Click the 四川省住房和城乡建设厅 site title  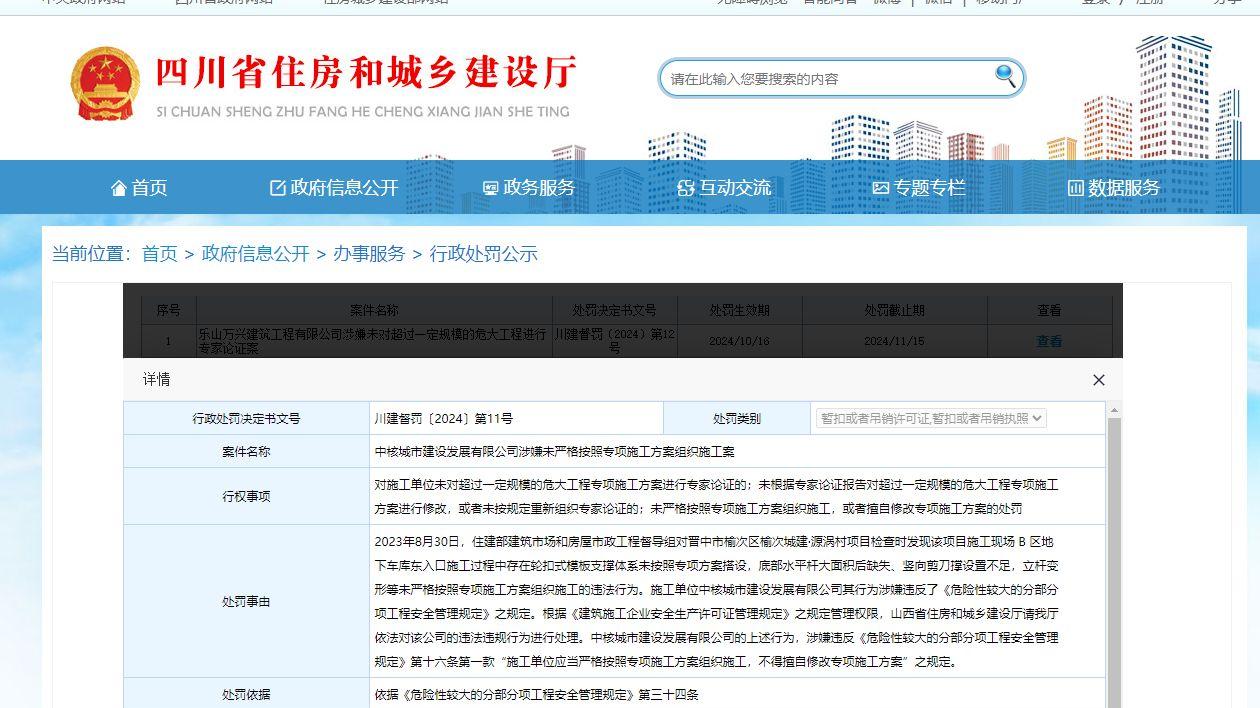coord(366,73)
